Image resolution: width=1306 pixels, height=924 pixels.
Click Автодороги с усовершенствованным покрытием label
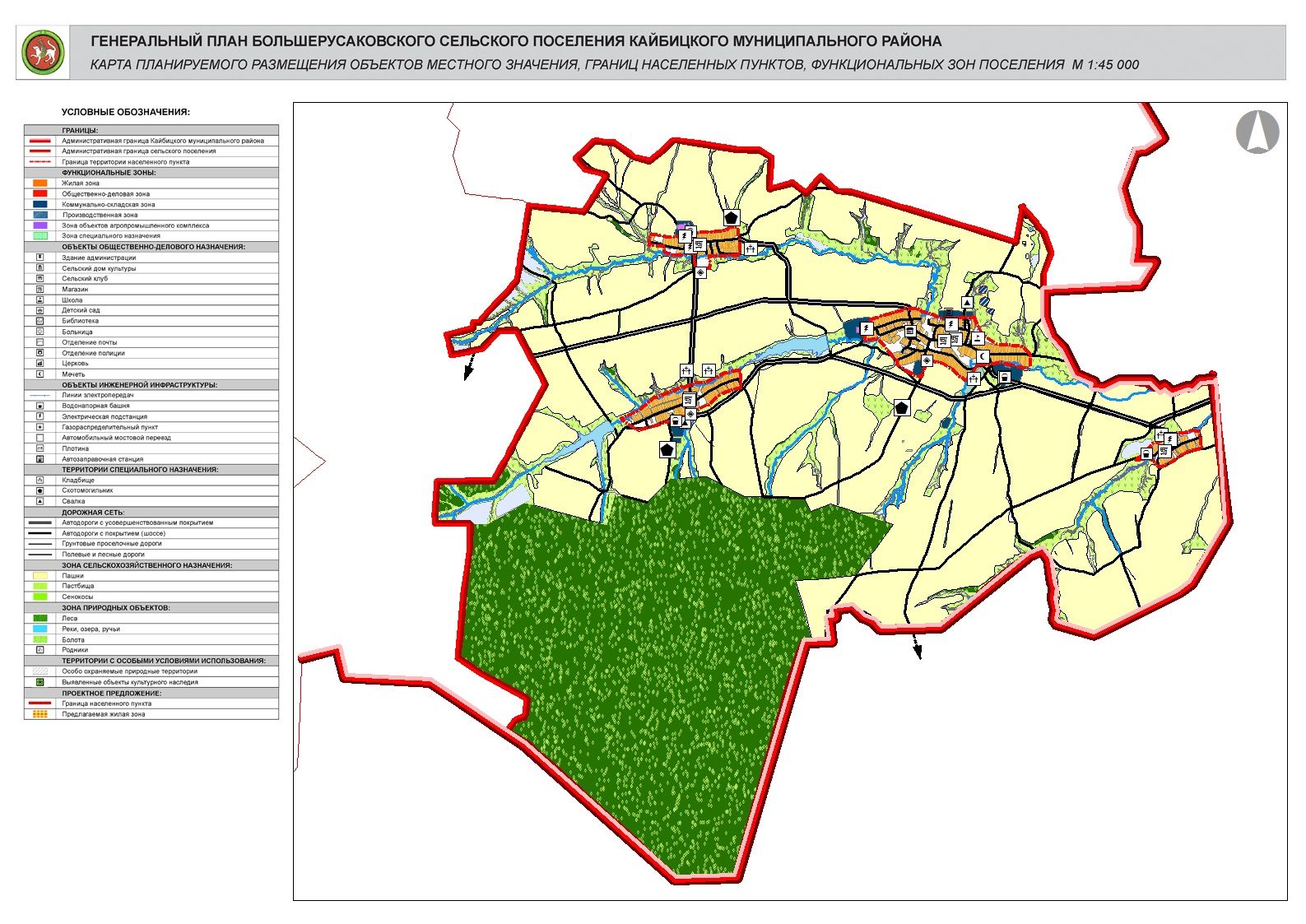click(x=137, y=522)
